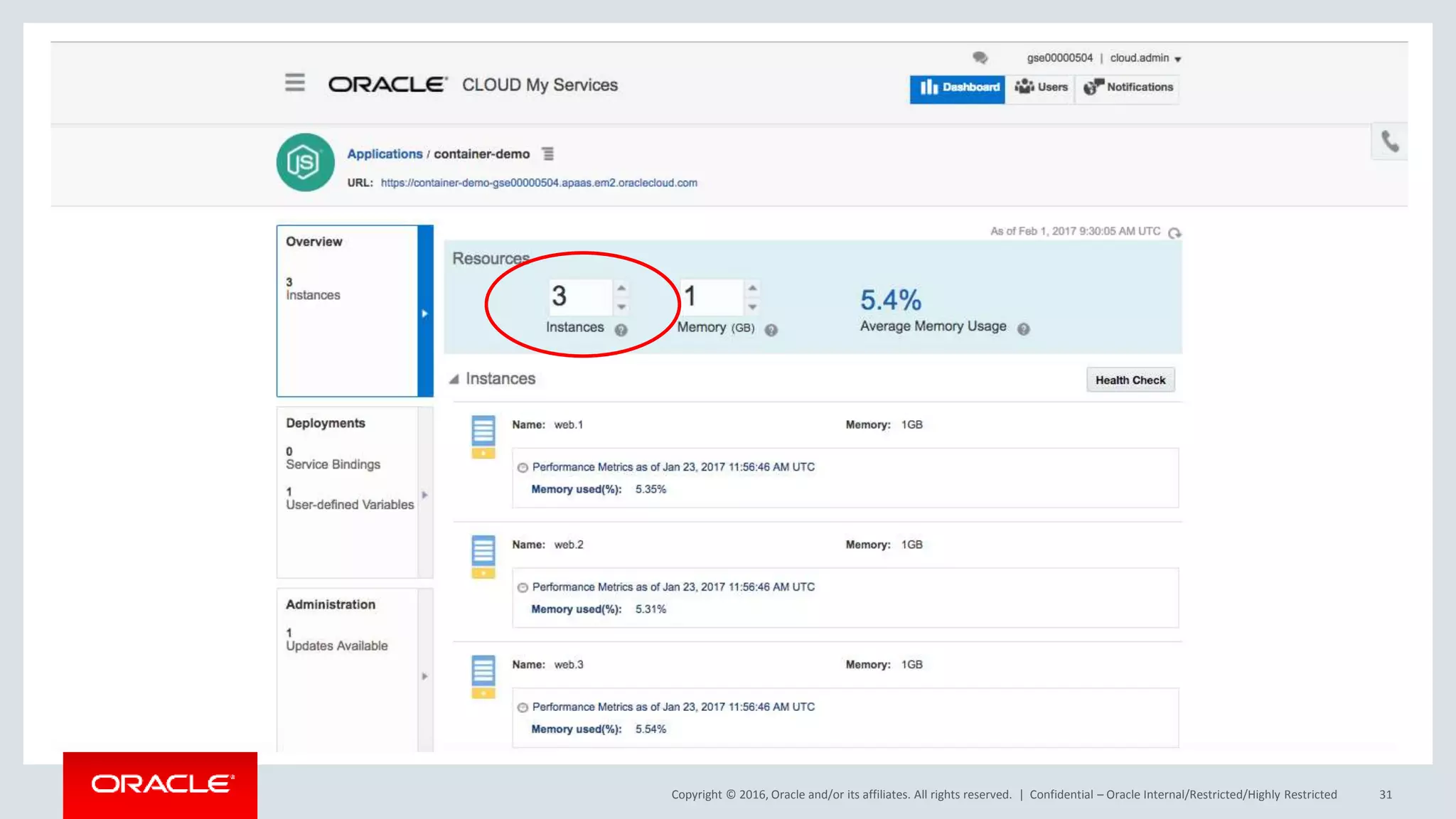Click the help icon beside Instances
This screenshot has width=1456, height=819.
621,330
